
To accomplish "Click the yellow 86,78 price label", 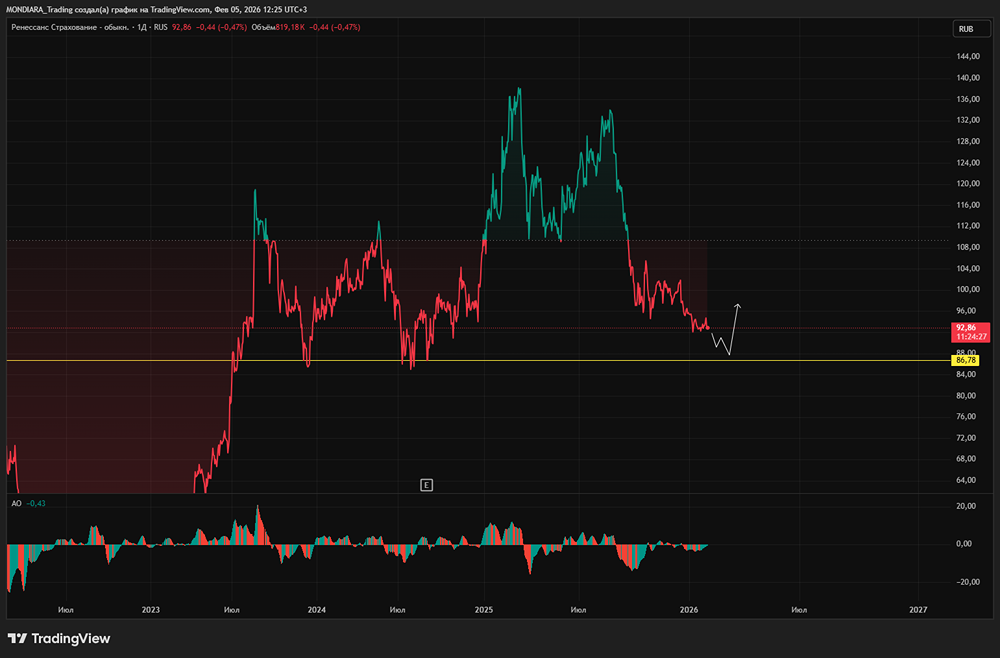I will [967, 360].
